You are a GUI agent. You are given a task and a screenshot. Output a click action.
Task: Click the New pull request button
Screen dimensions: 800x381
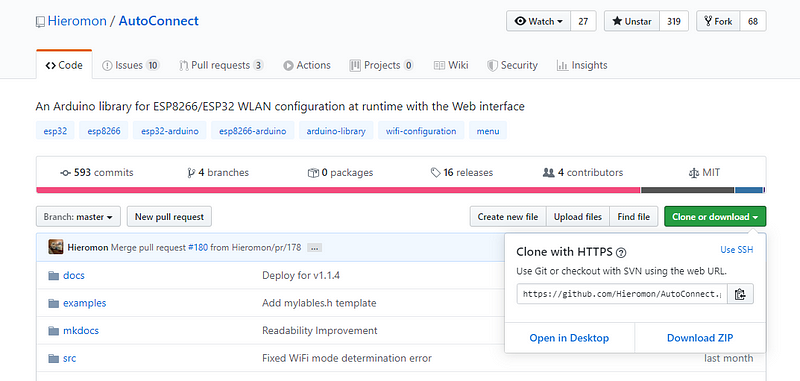pos(169,217)
